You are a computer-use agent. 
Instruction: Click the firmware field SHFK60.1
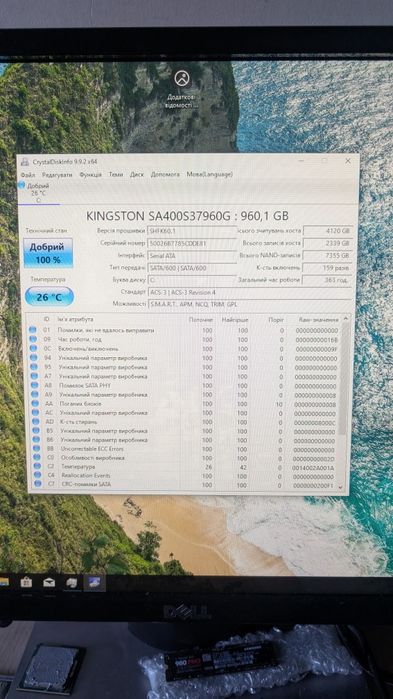(x=192, y=231)
